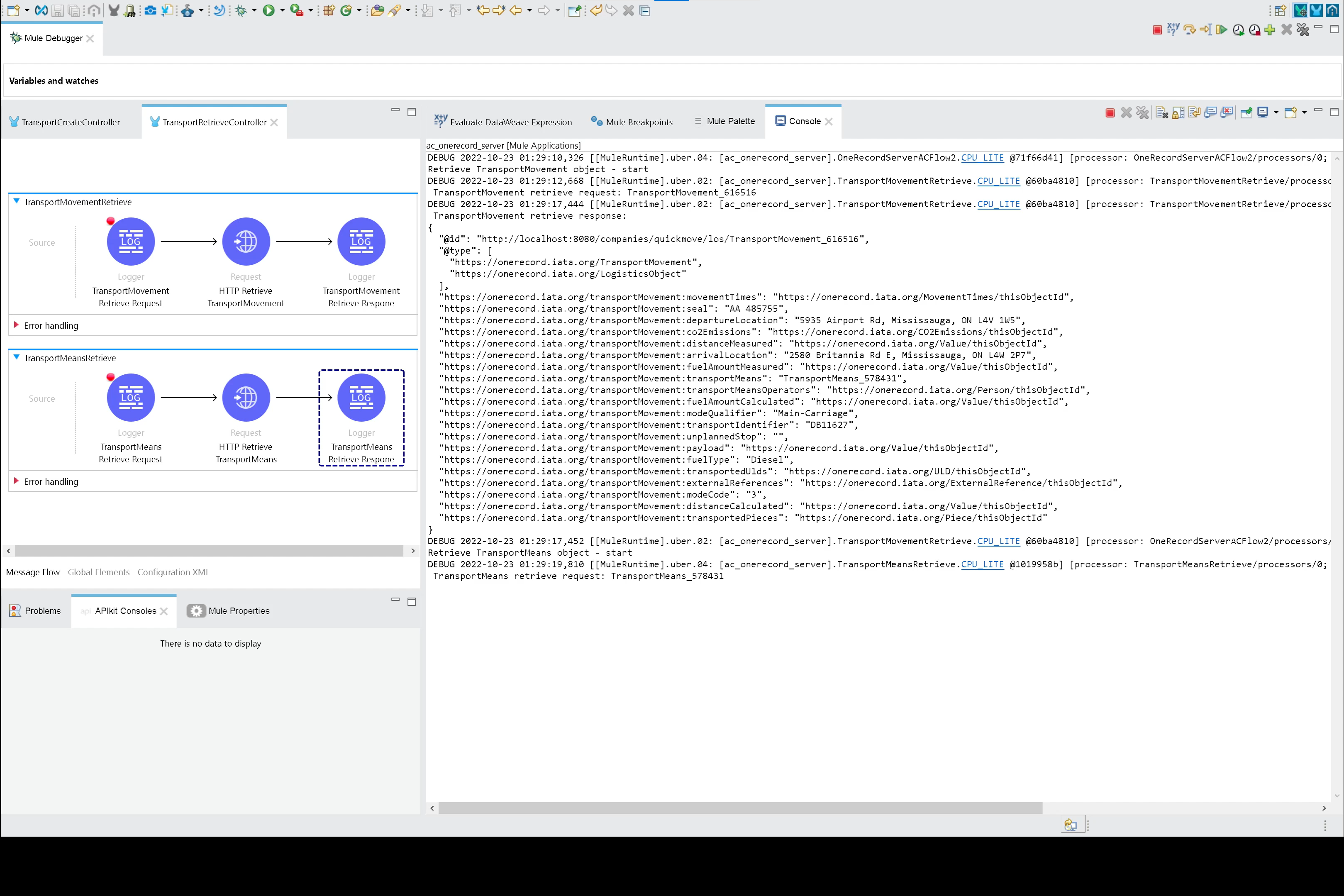The width and height of the screenshot is (1344, 896).
Task: Click first CPU_LITE link in console
Action: point(982,158)
